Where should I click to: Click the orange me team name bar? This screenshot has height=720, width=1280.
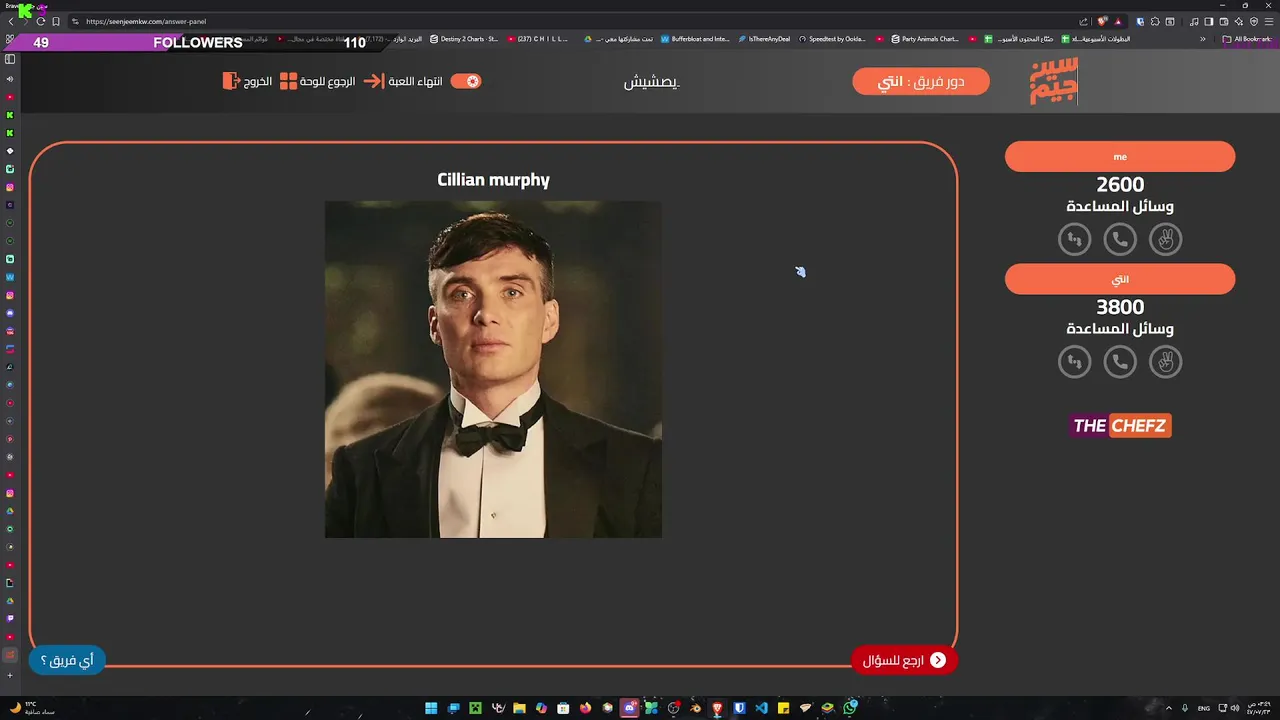click(1120, 157)
